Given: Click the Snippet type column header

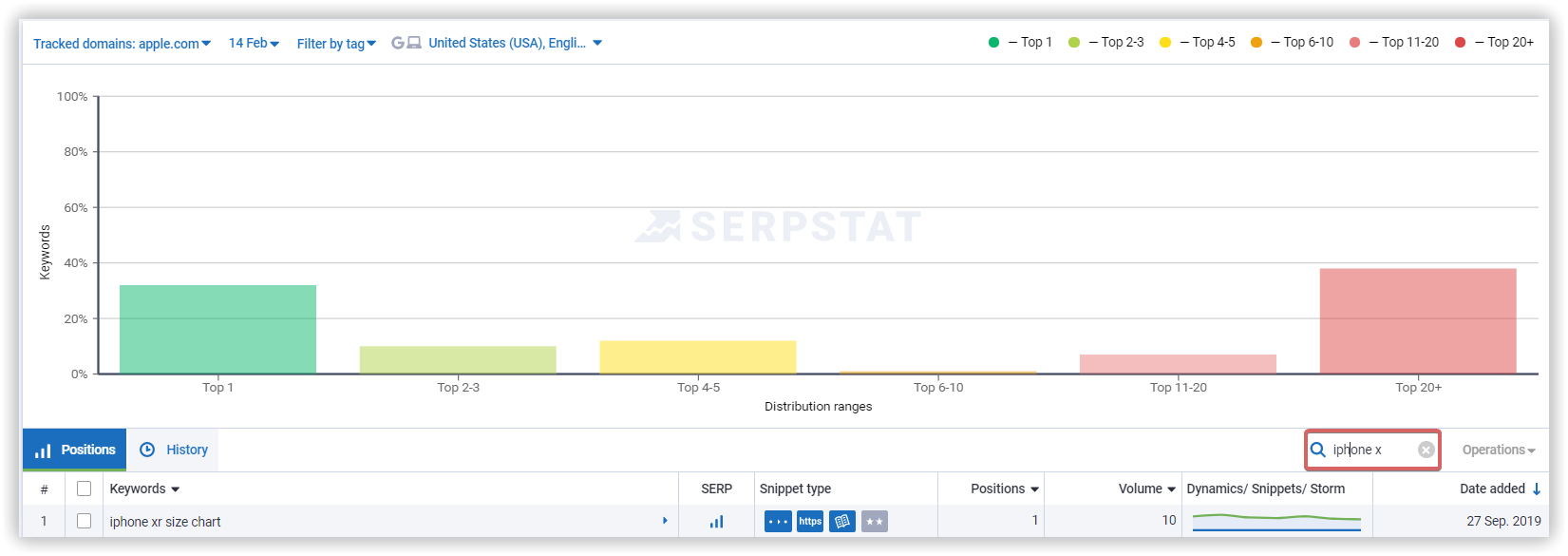Looking at the screenshot, I should (x=795, y=489).
